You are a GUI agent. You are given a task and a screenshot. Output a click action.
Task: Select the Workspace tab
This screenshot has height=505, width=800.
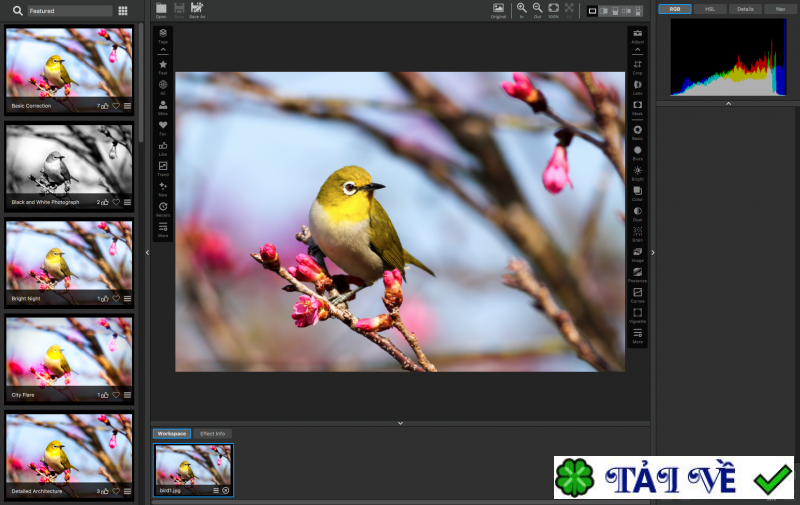pos(171,434)
